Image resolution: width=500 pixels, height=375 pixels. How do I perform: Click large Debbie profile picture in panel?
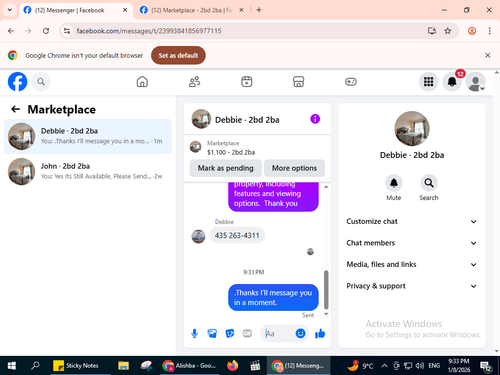click(412, 129)
